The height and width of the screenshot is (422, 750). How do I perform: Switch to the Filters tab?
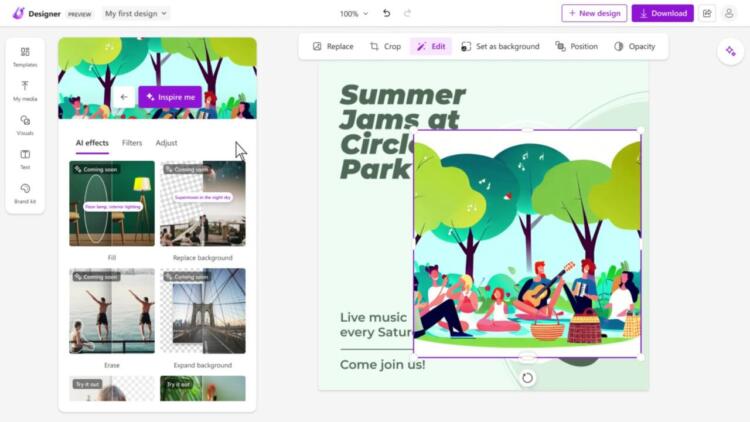point(132,143)
